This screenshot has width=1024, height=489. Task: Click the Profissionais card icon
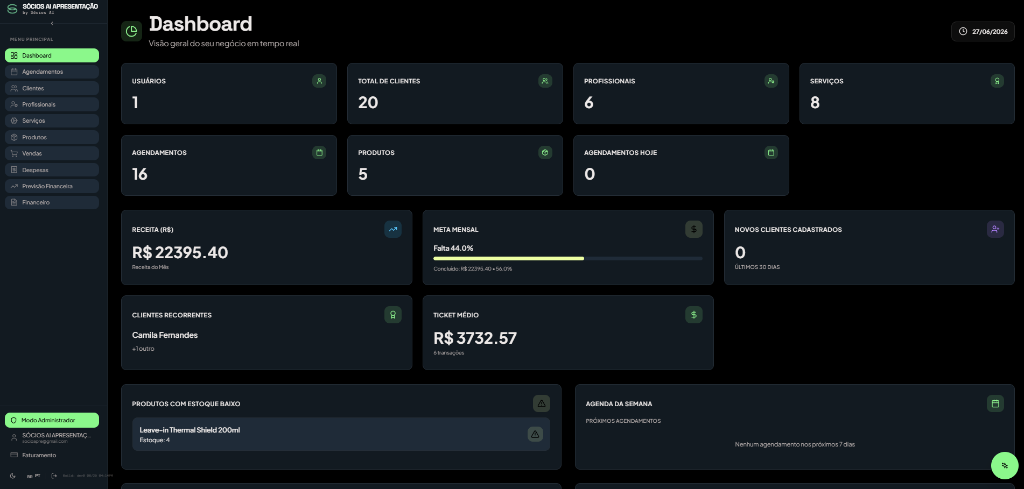[771, 81]
